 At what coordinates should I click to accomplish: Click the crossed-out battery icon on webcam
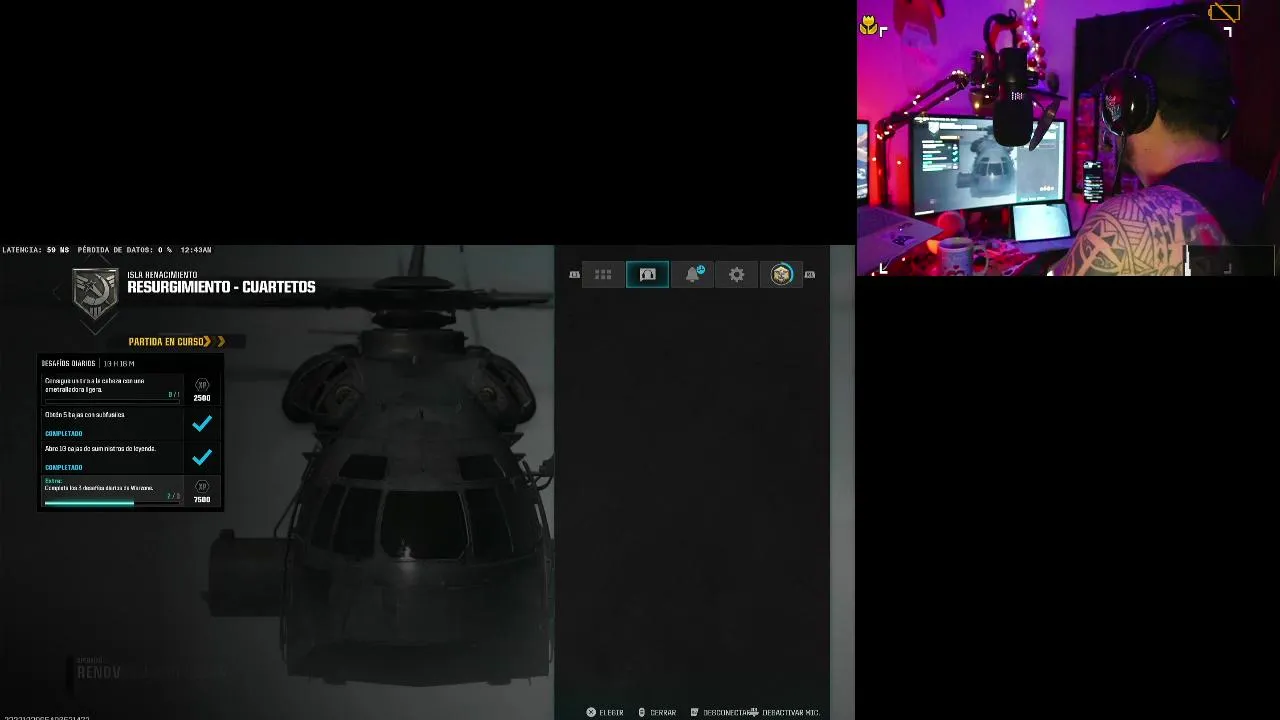[1224, 13]
